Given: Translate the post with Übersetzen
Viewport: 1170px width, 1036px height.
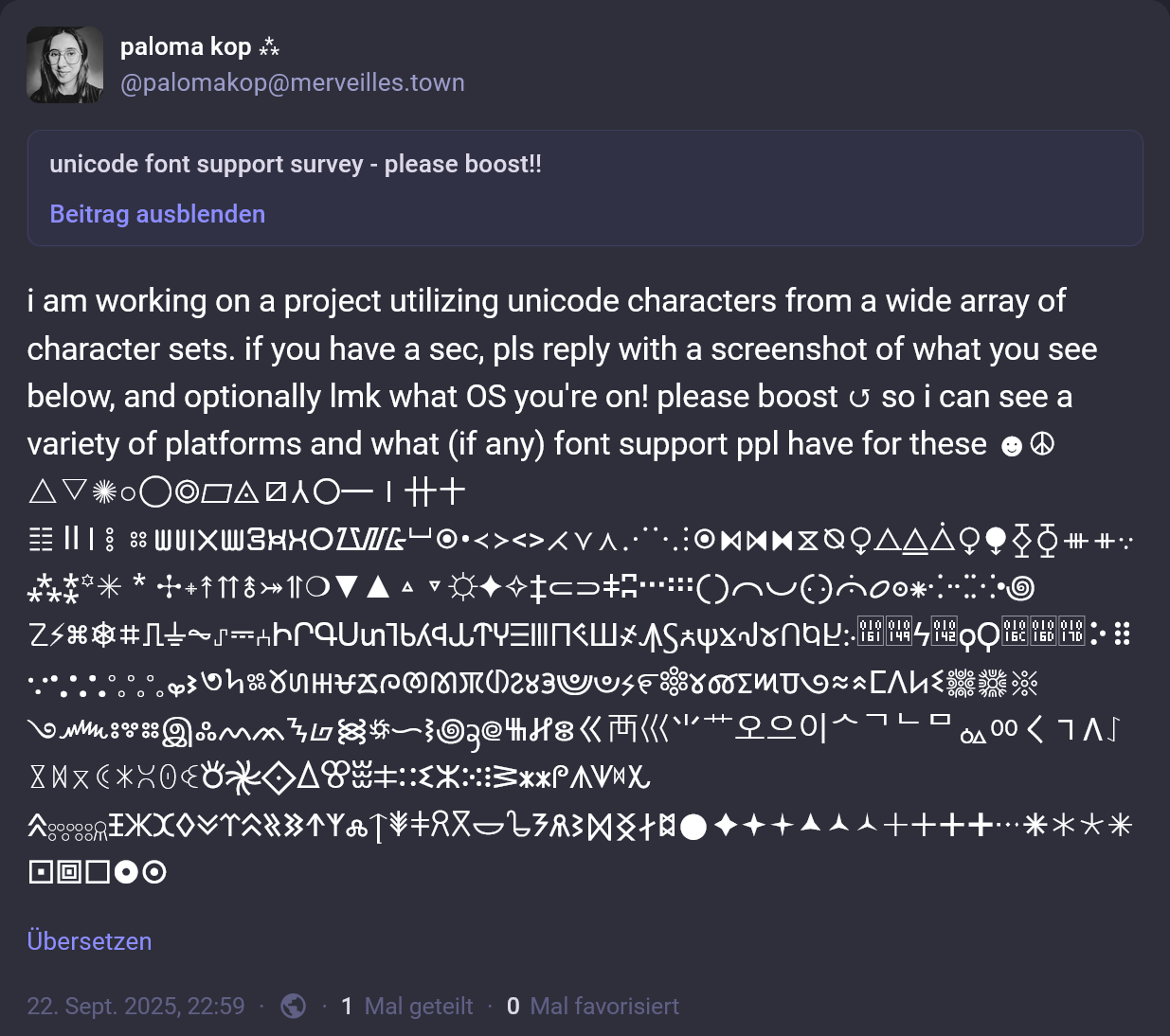Looking at the screenshot, I should [89, 941].
